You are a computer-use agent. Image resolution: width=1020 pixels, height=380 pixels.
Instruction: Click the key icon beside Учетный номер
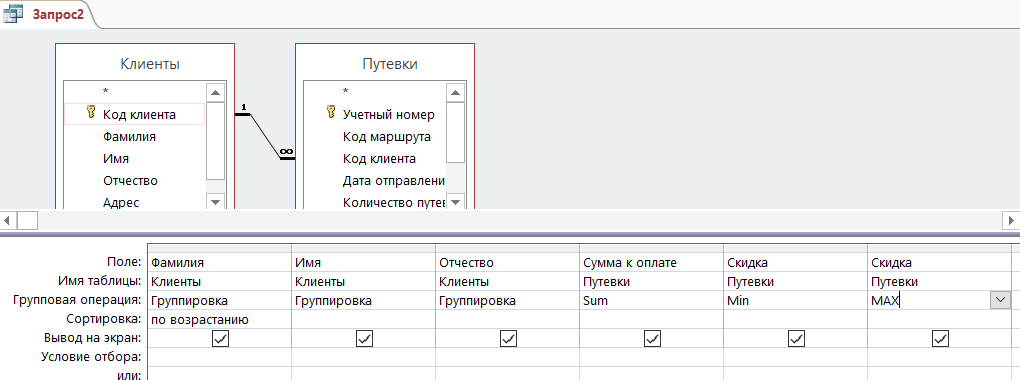click(331, 114)
